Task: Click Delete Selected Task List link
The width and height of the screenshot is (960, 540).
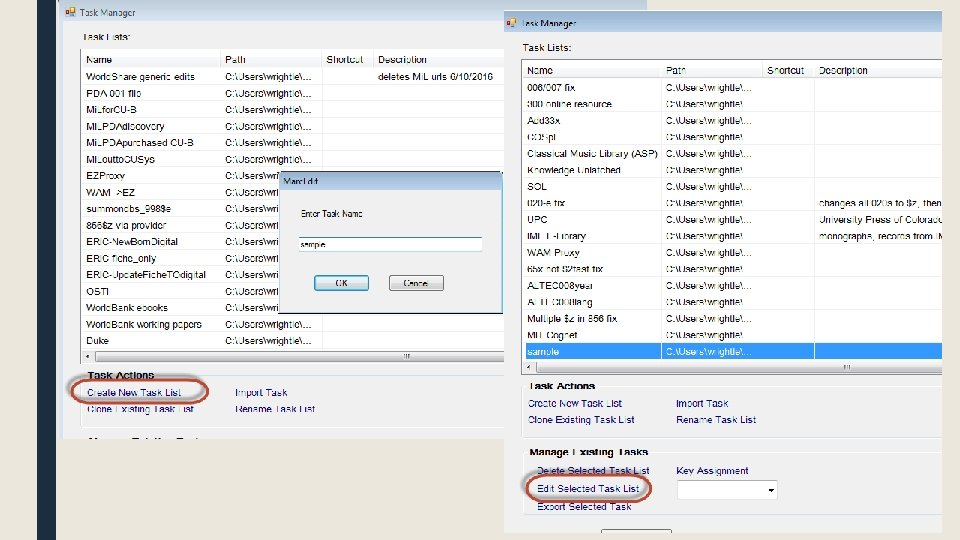Action: tap(593, 471)
